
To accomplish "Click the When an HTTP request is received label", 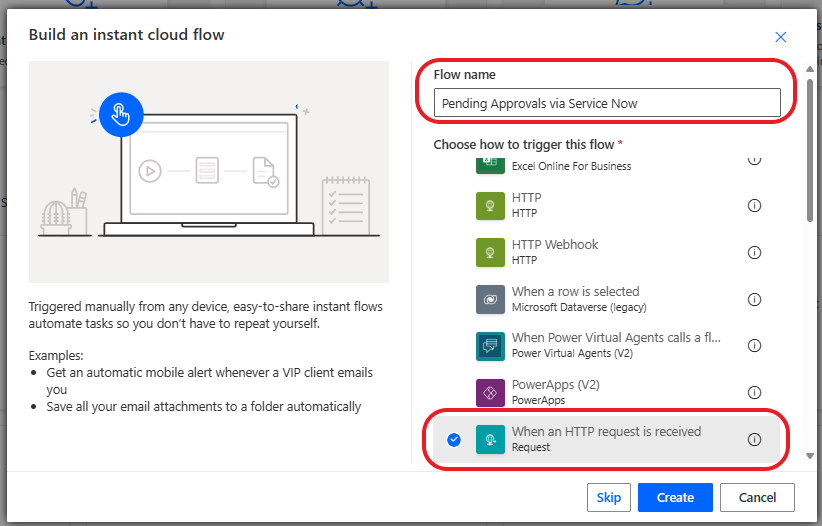I will click(x=607, y=432).
